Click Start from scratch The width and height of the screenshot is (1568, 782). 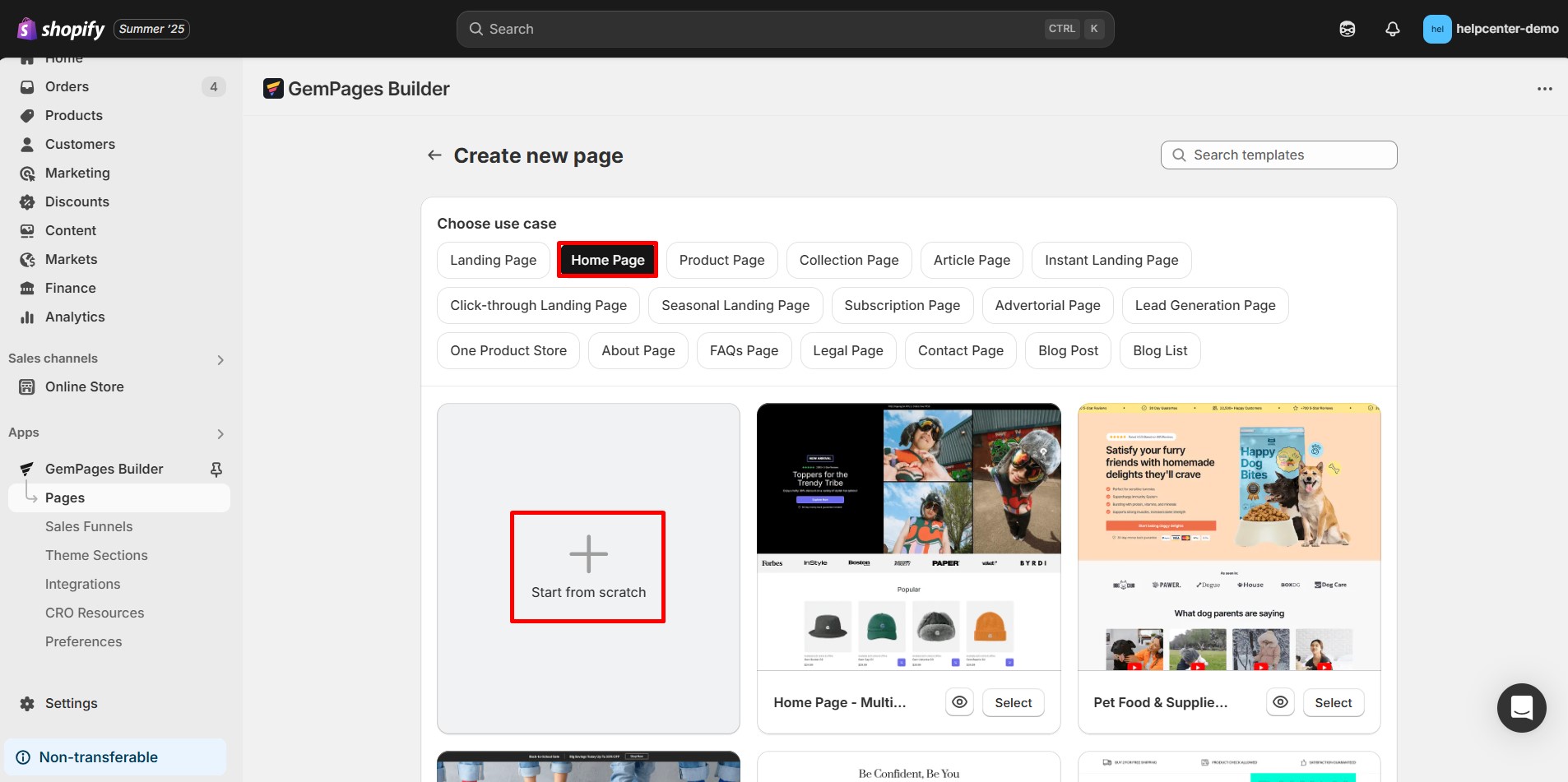click(x=587, y=567)
